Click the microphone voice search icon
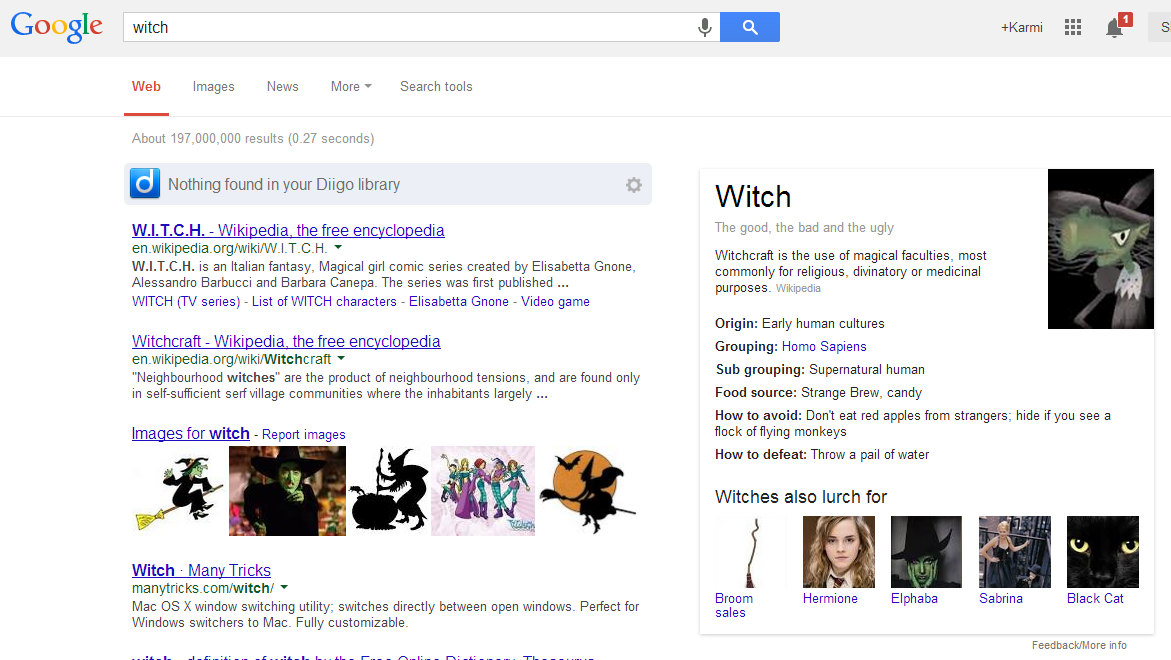This screenshot has height=660, width=1171. click(x=704, y=28)
